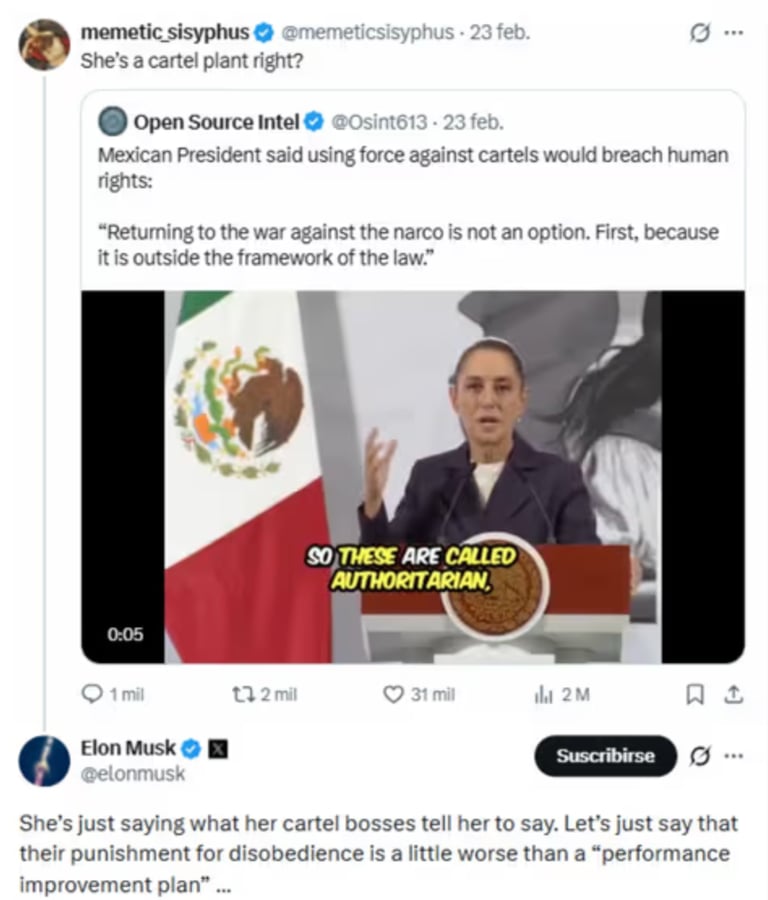Click the @elonmusk handle
The image size is (768, 900).
click(x=118, y=773)
